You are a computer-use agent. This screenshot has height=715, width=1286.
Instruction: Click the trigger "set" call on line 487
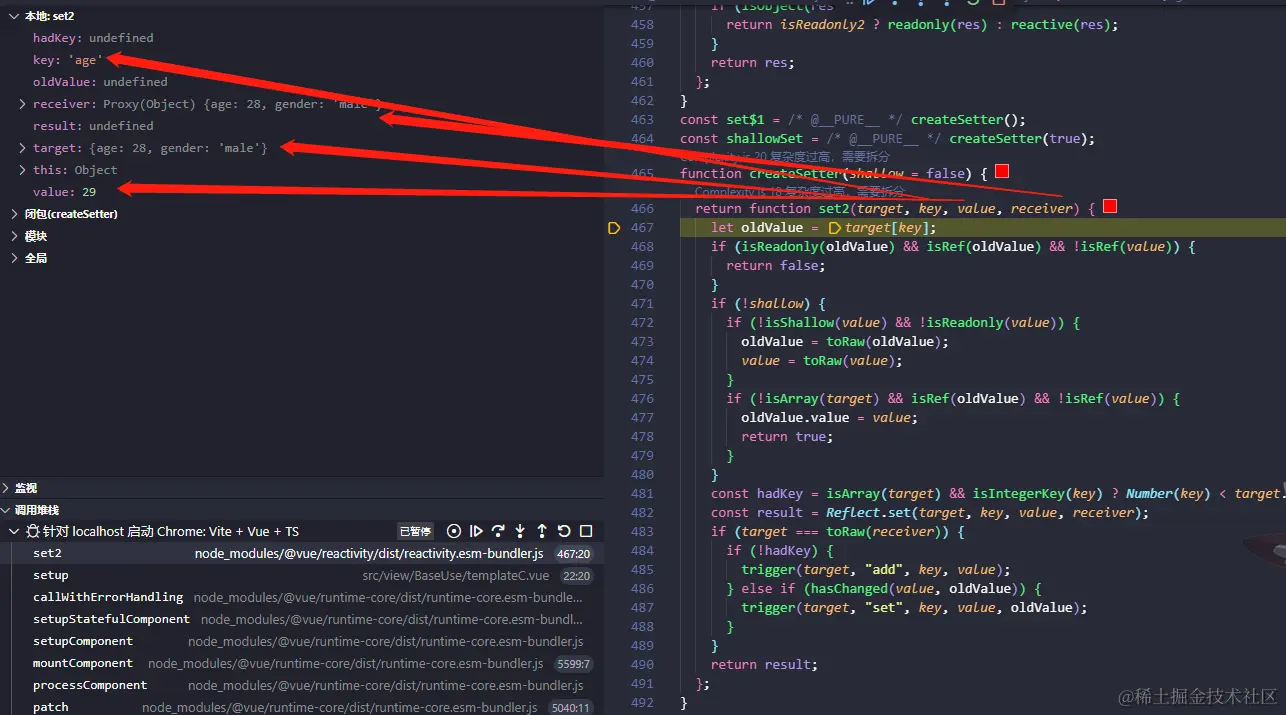point(914,608)
